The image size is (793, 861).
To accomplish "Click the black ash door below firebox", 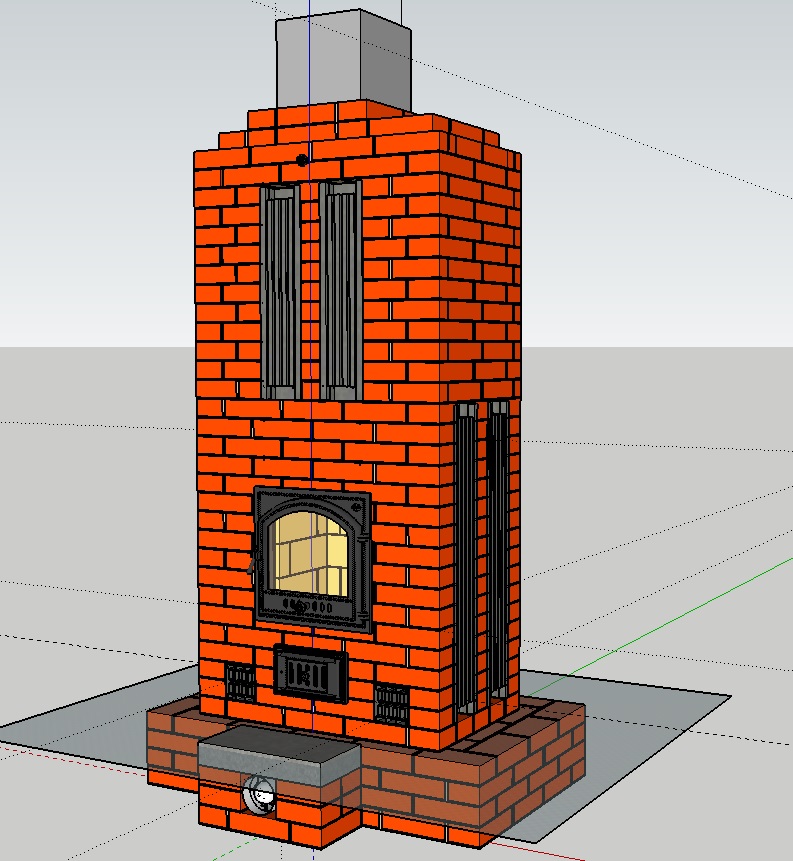I will (311, 673).
